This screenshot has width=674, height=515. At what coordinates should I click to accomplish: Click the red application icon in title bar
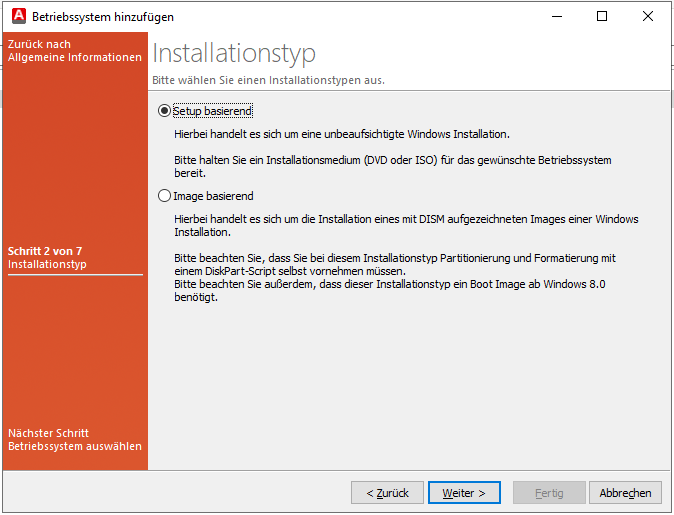tap(17, 16)
